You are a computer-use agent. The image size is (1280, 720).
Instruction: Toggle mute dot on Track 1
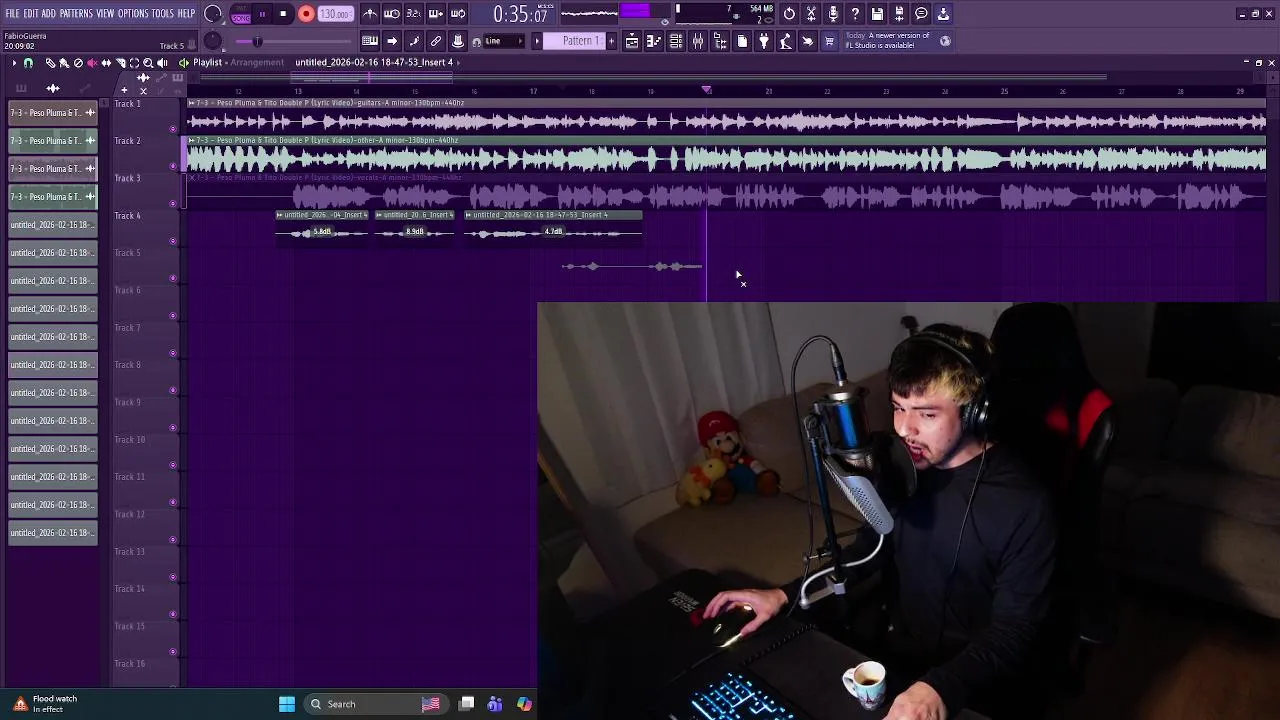click(x=173, y=129)
